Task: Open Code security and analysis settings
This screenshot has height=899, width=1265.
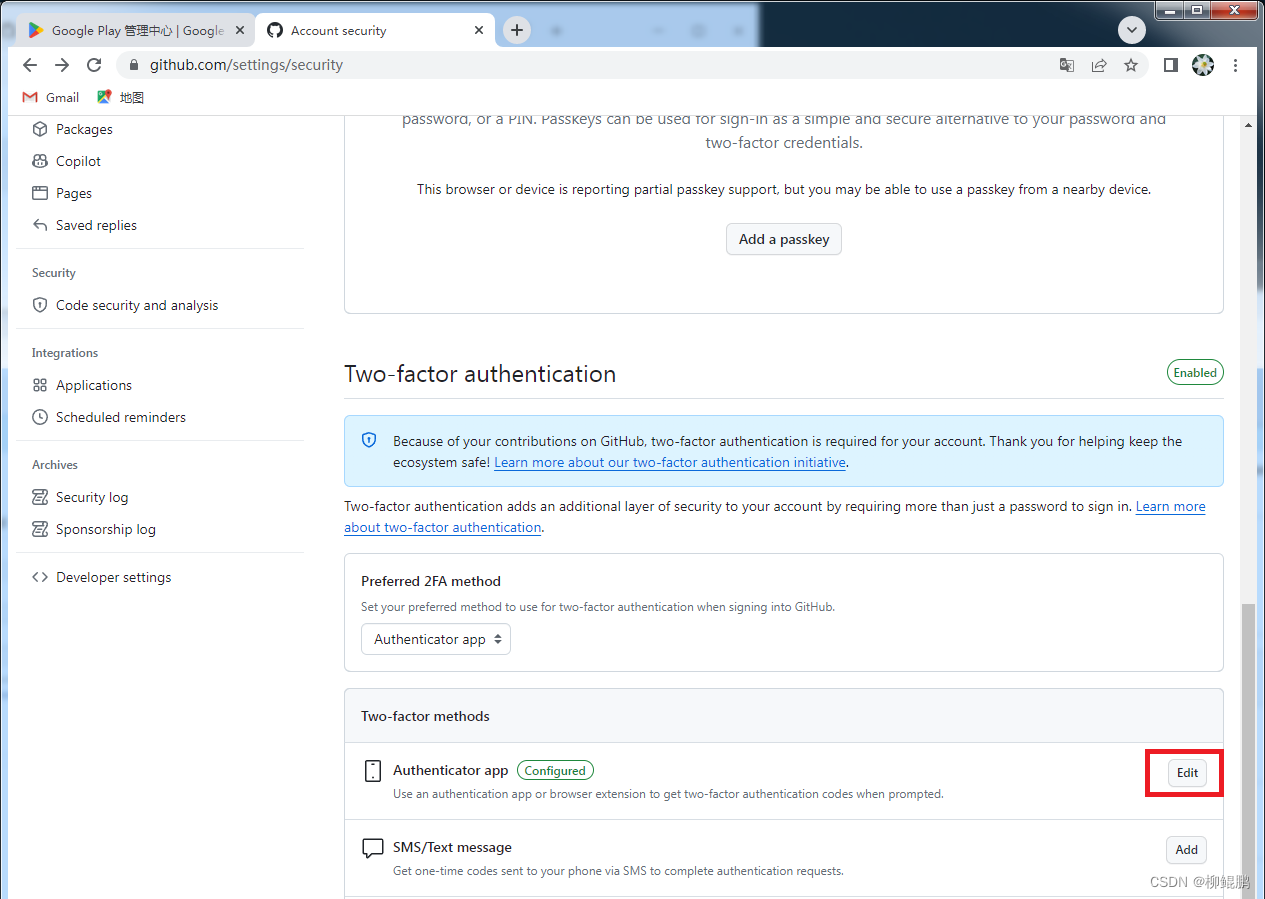Action: 136,305
